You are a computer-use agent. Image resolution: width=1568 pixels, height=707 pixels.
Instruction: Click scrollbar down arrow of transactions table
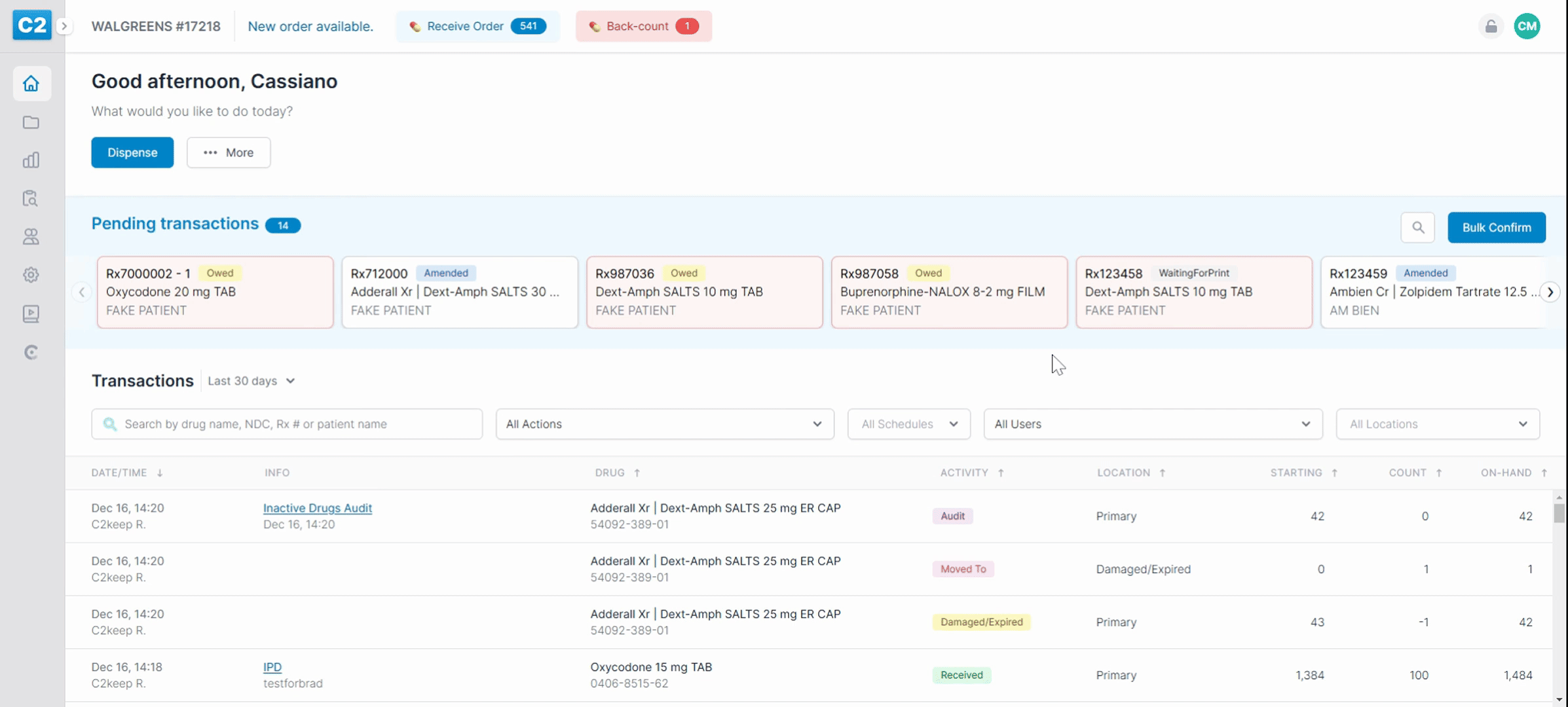[x=1559, y=700]
